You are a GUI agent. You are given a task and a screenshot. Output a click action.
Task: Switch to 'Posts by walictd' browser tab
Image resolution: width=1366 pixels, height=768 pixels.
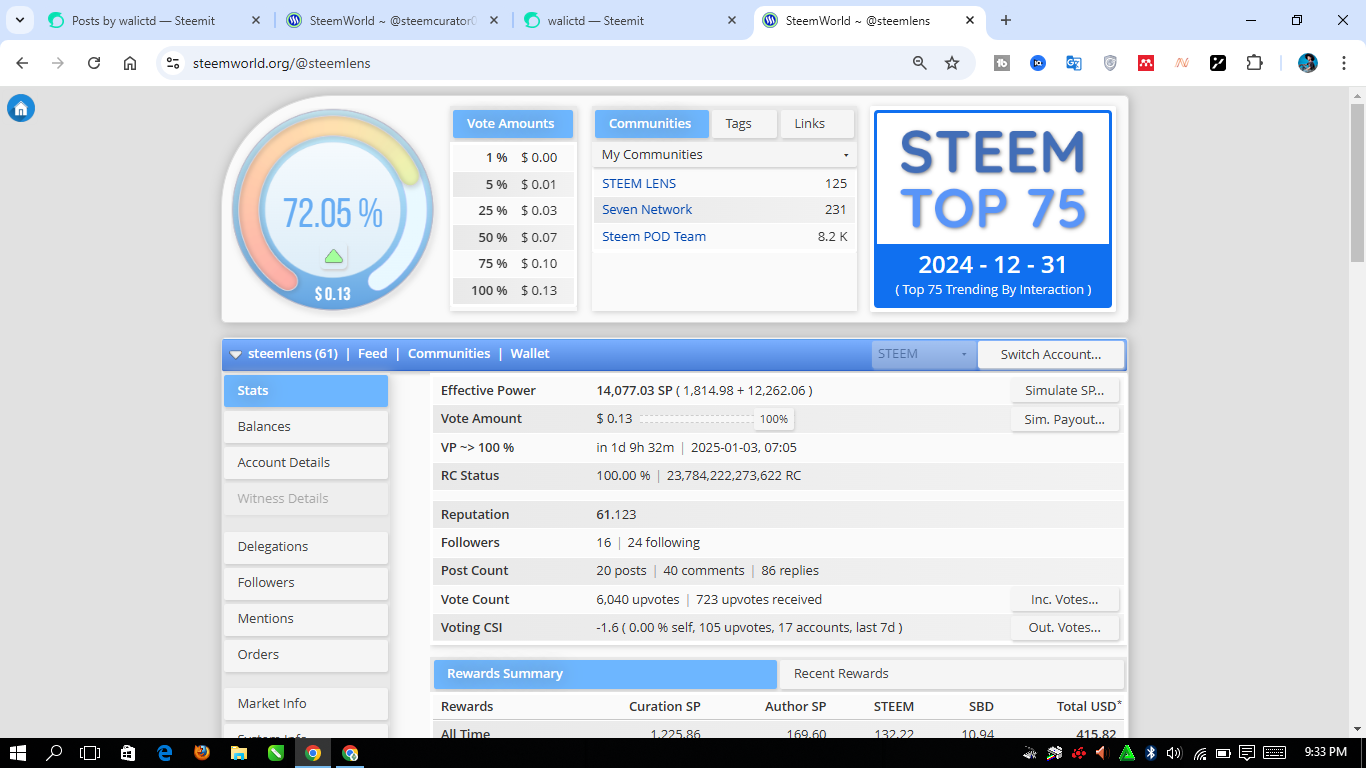point(155,20)
